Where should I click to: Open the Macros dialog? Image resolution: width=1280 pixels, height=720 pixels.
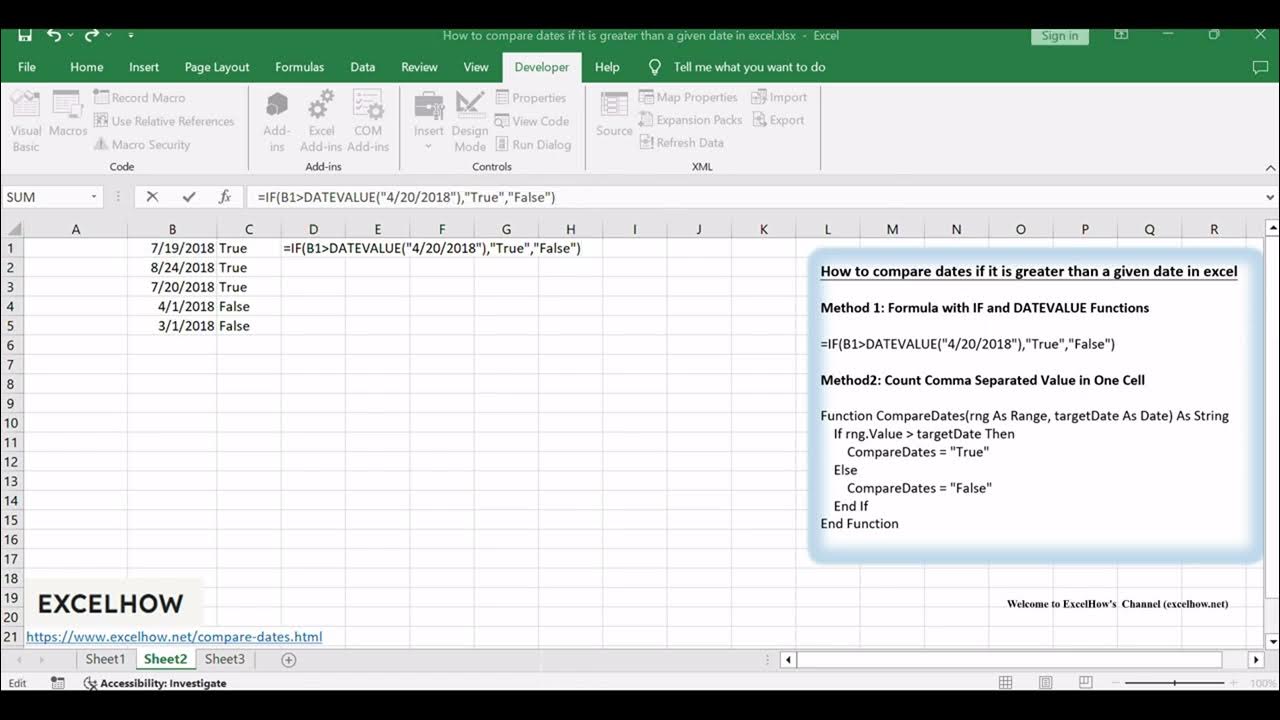68,113
